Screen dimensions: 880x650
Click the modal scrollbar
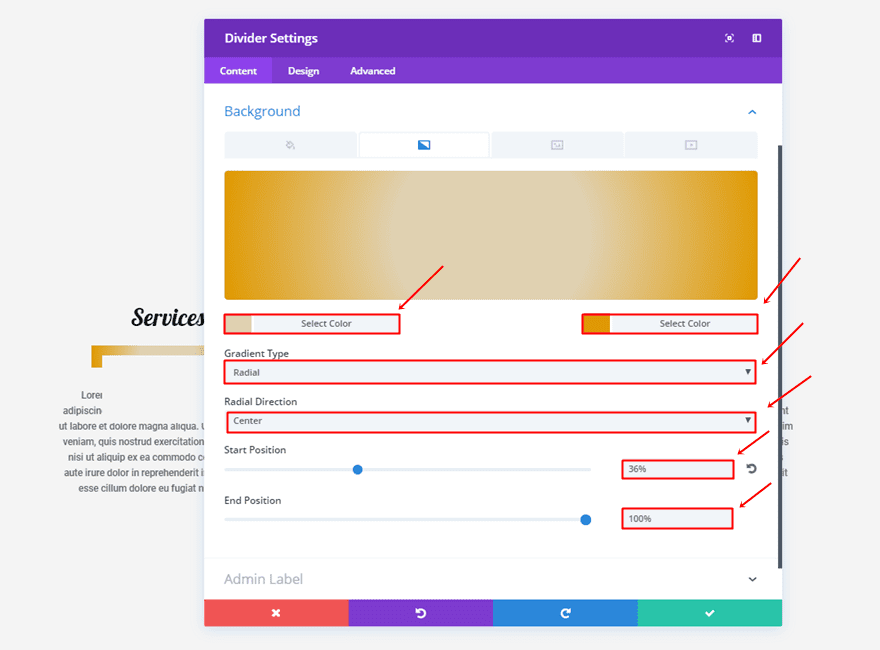tap(780, 356)
